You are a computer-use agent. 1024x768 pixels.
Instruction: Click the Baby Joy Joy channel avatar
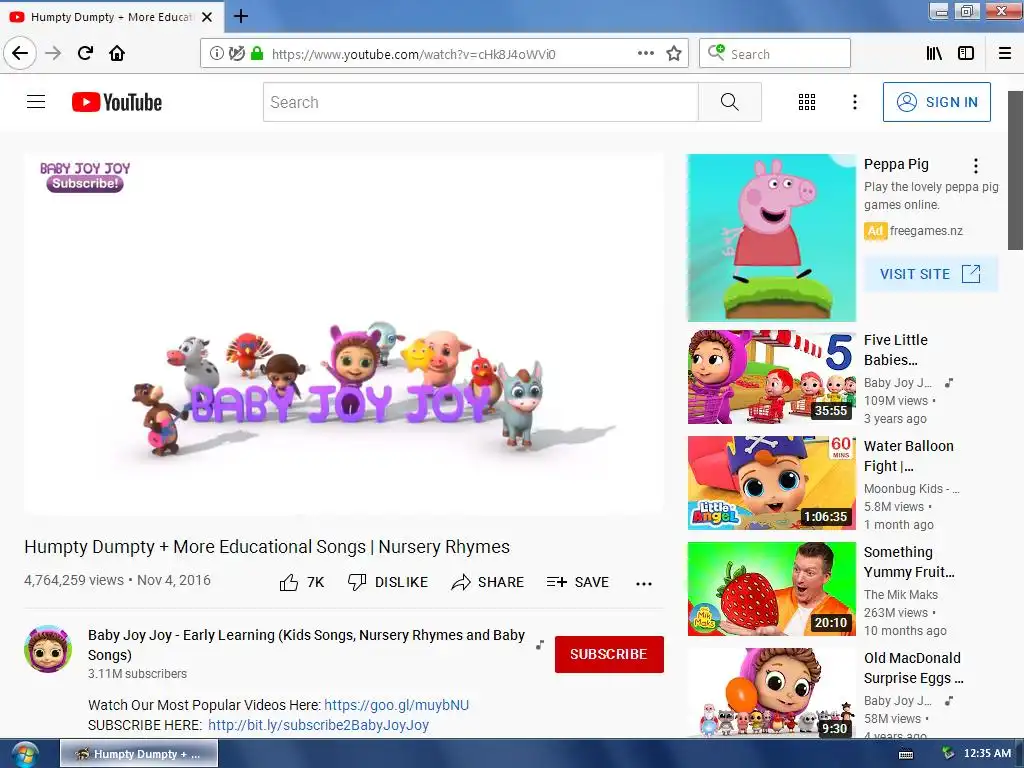point(48,648)
